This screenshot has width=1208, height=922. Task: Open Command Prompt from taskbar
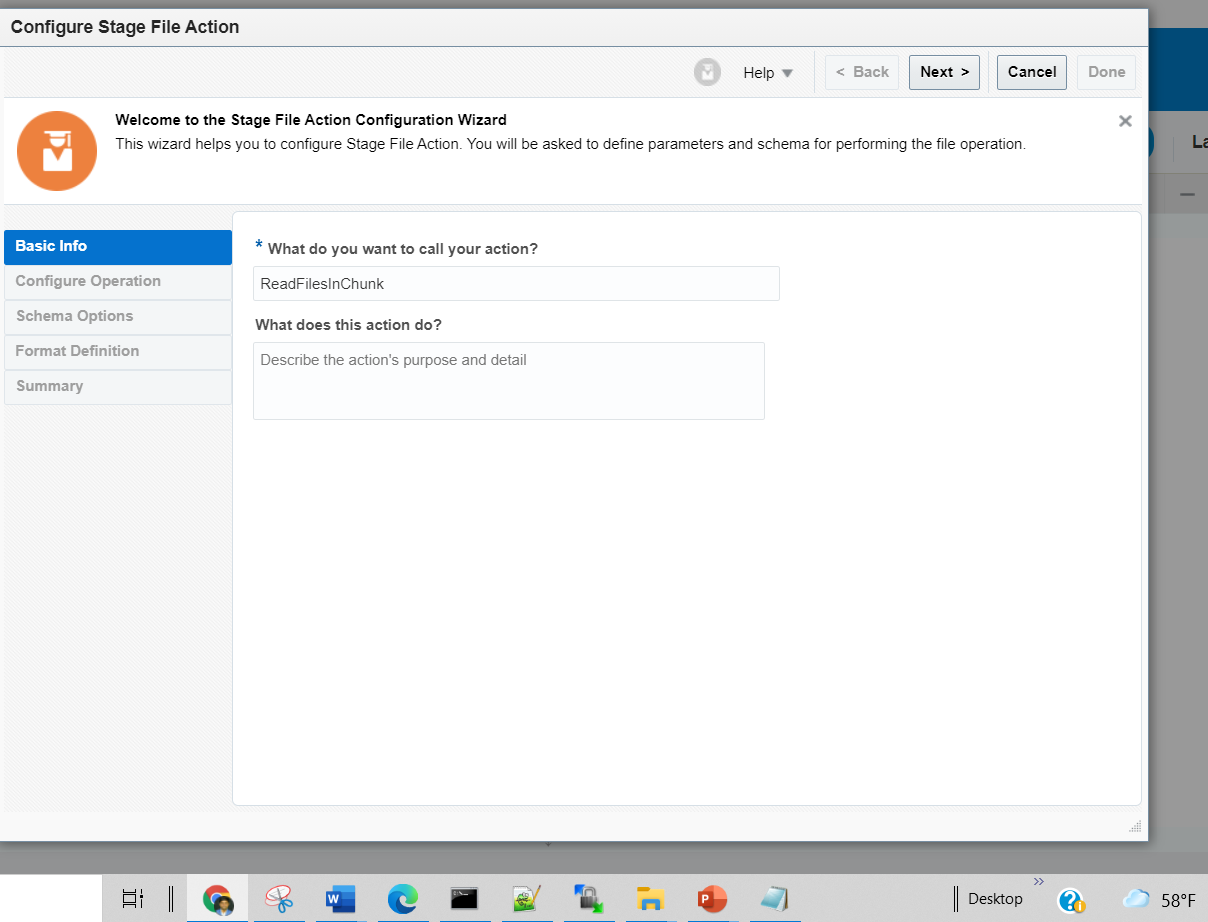pos(463,898)
